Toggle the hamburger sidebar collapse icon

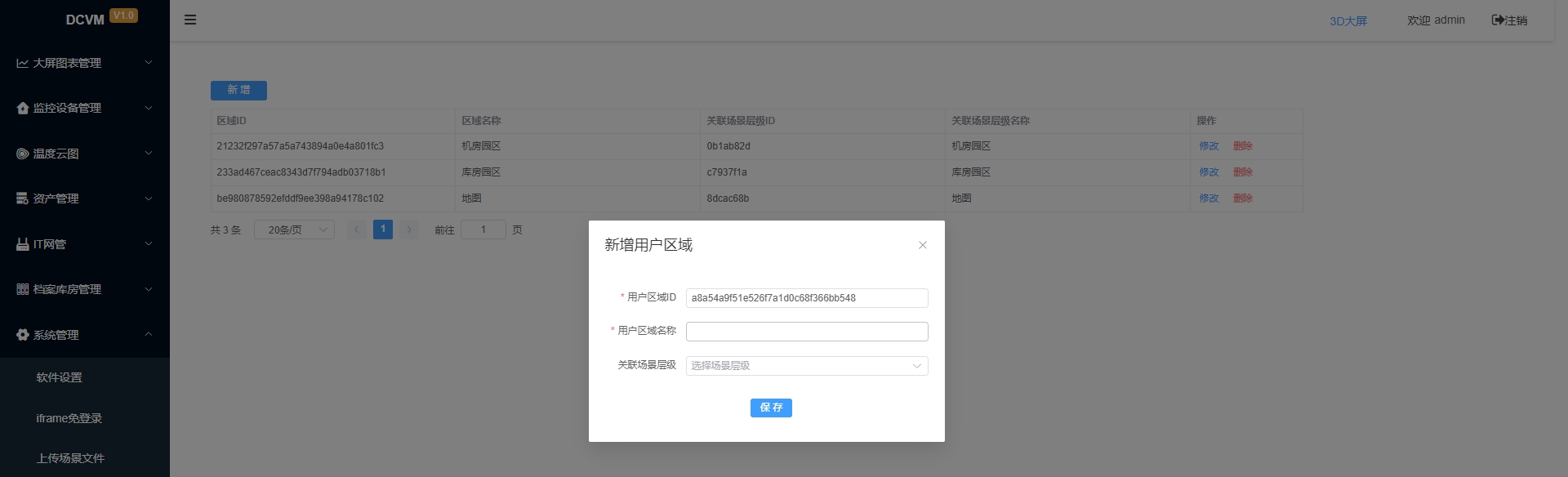pos(190,20)
